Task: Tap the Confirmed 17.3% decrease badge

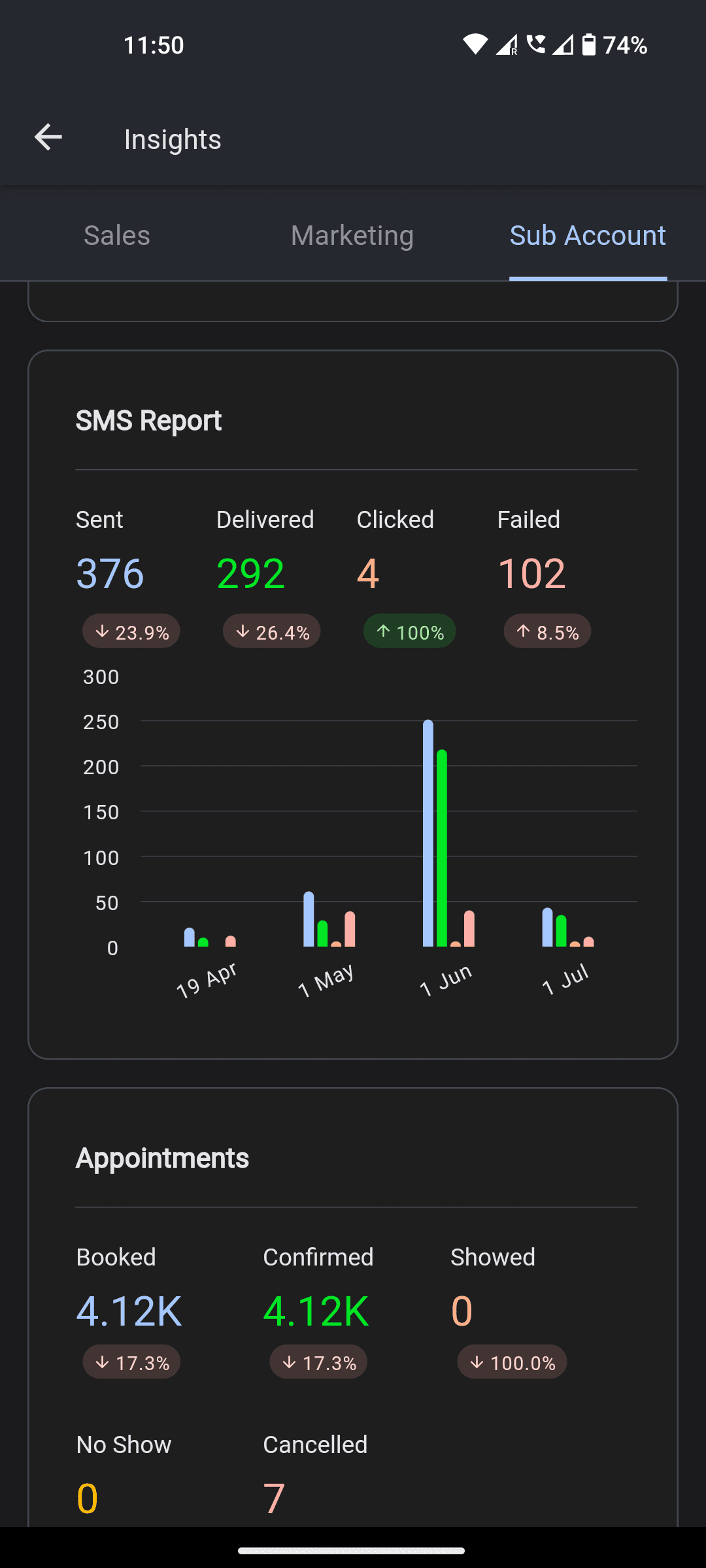Action: [318, 1362]
